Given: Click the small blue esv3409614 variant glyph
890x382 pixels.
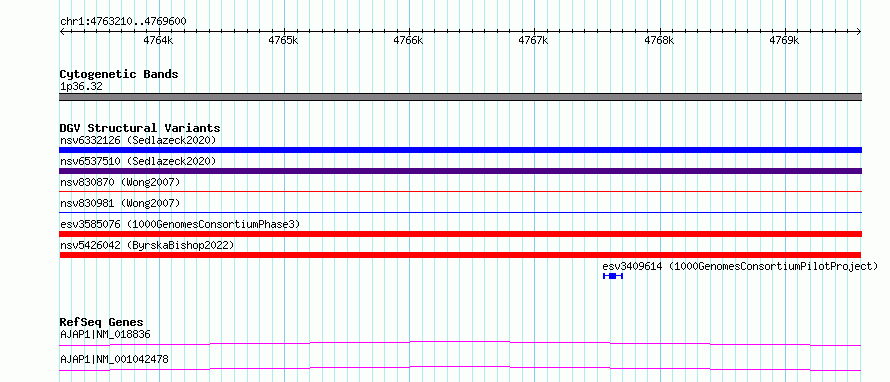Looking at the screenshot, I should tap(613, 276).
